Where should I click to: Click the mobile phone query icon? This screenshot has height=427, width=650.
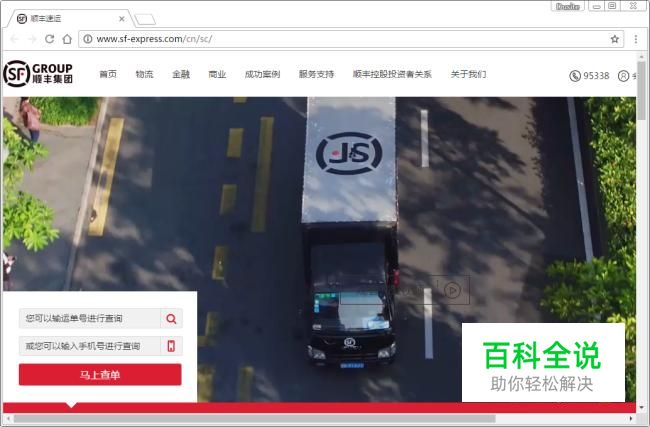pos(171,346)
